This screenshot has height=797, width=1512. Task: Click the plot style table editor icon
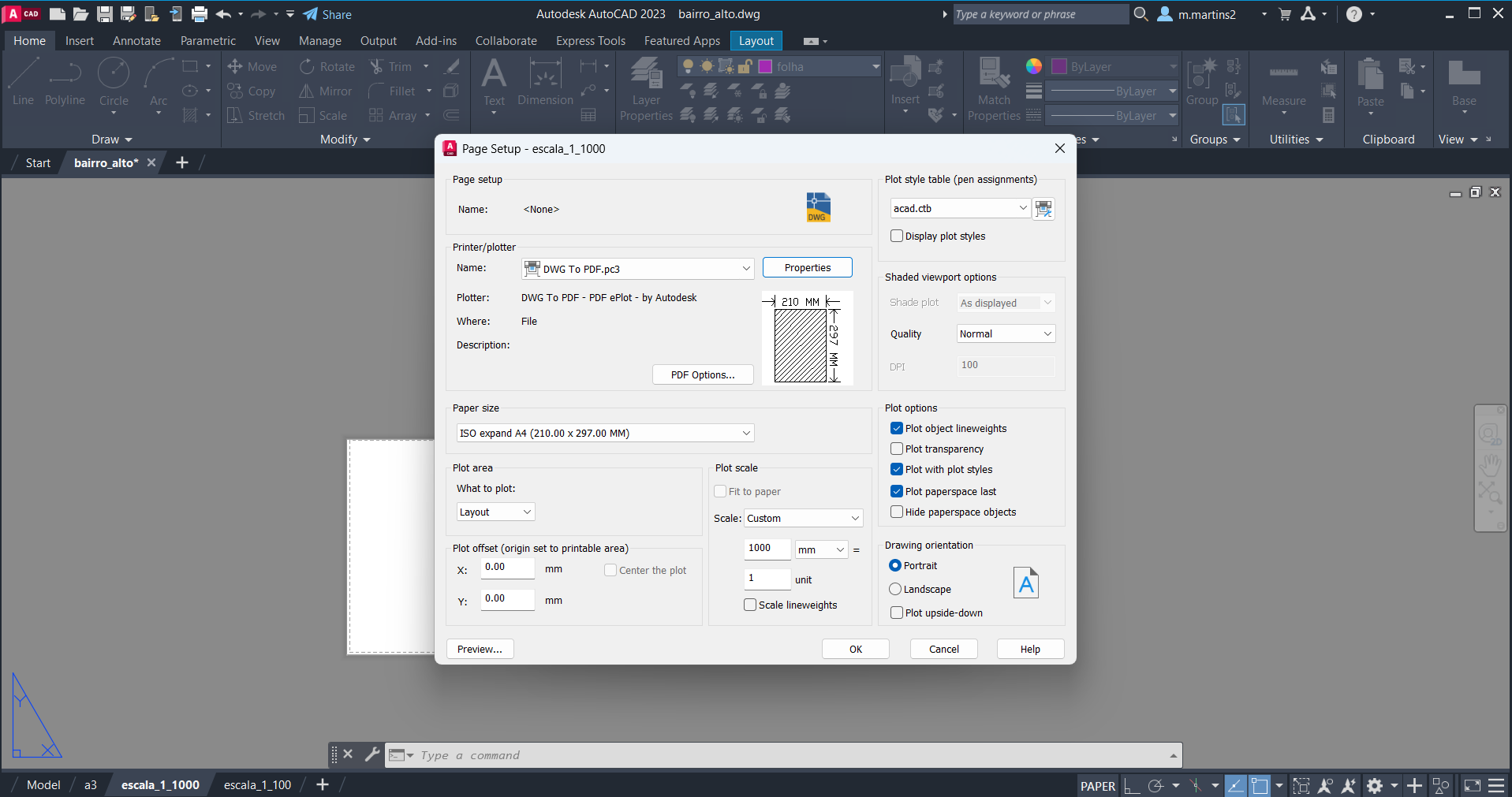click(x=1043, y=209)
